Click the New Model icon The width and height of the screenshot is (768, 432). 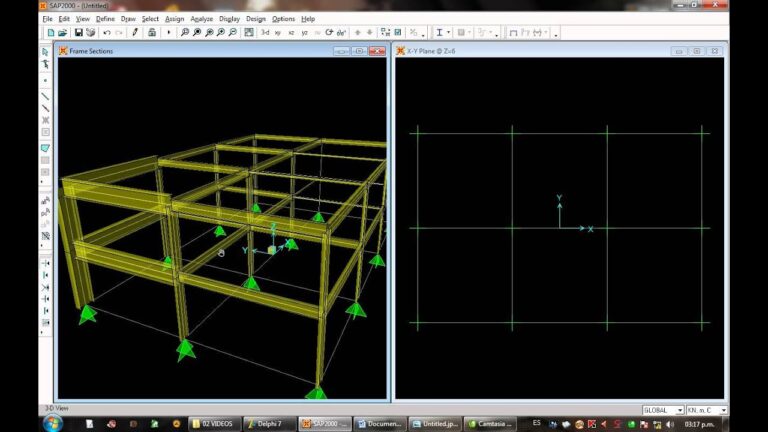click(x=50, y=33)
